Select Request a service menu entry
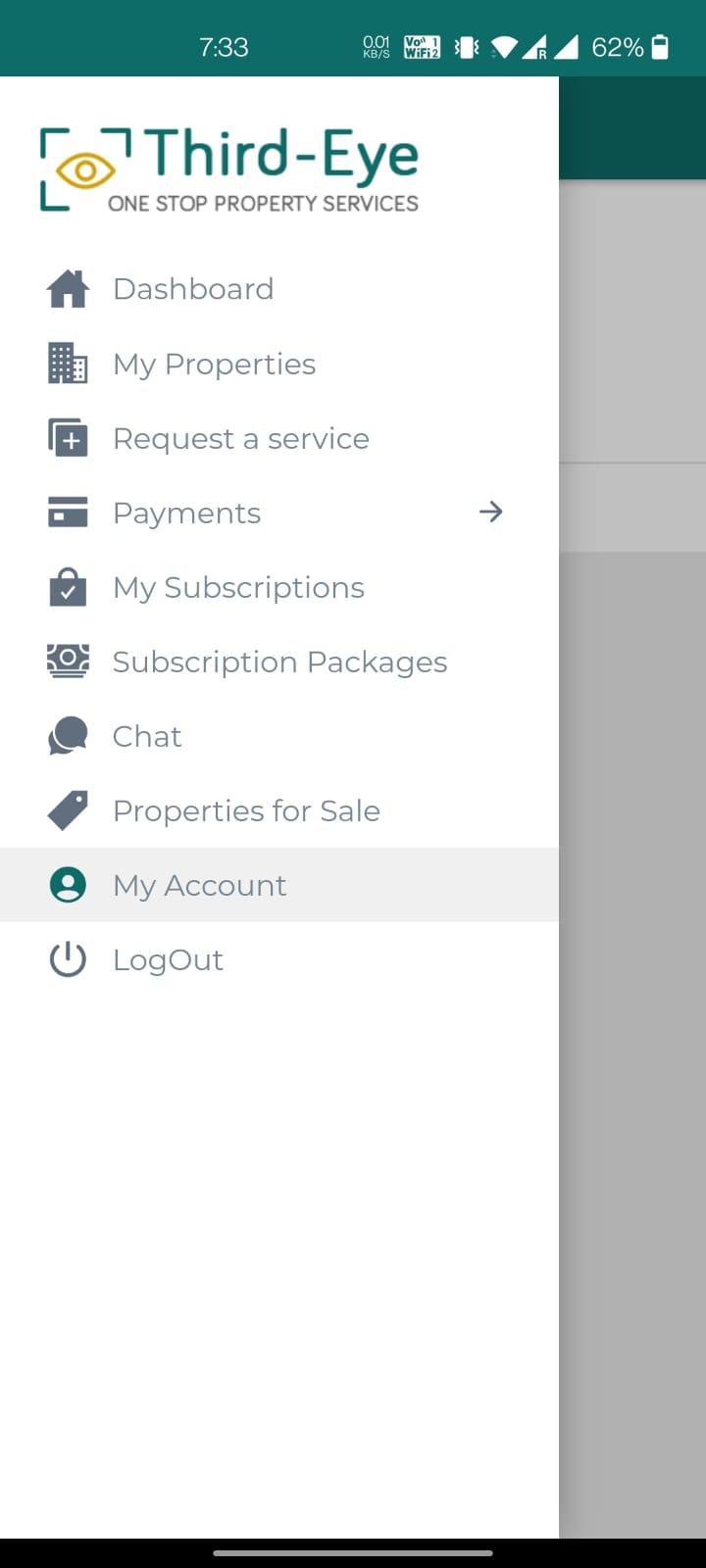The height and width of the screenshot is (1568, 706). [279, 438]
